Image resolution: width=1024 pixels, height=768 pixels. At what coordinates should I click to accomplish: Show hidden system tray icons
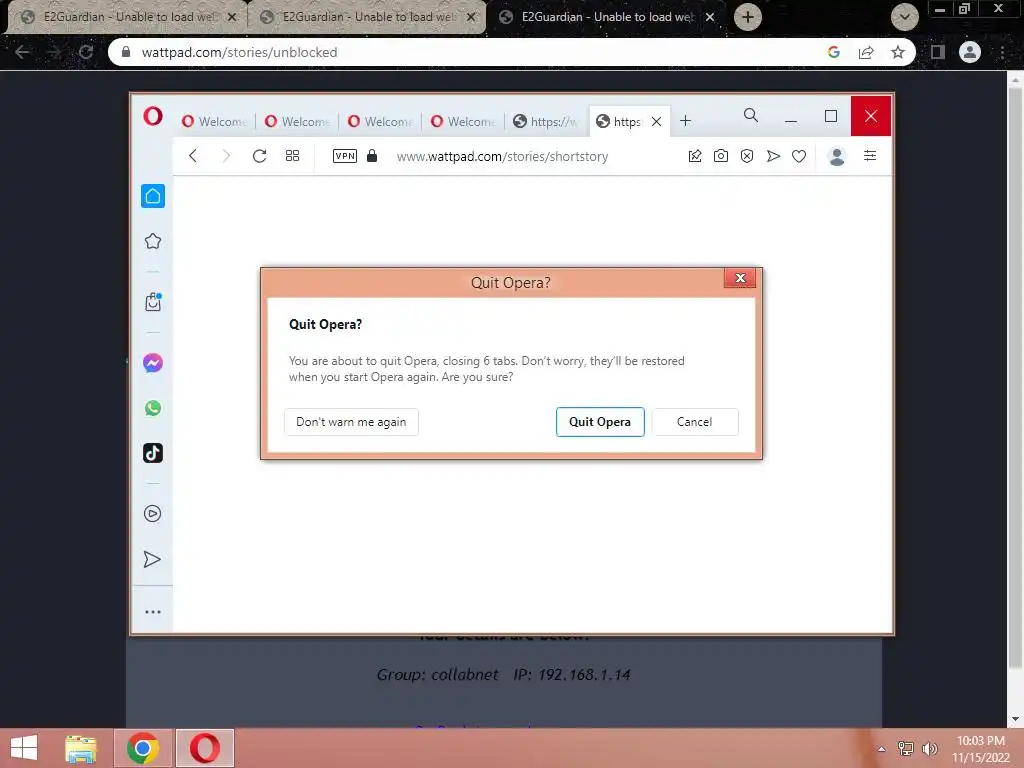pos(882,749)
